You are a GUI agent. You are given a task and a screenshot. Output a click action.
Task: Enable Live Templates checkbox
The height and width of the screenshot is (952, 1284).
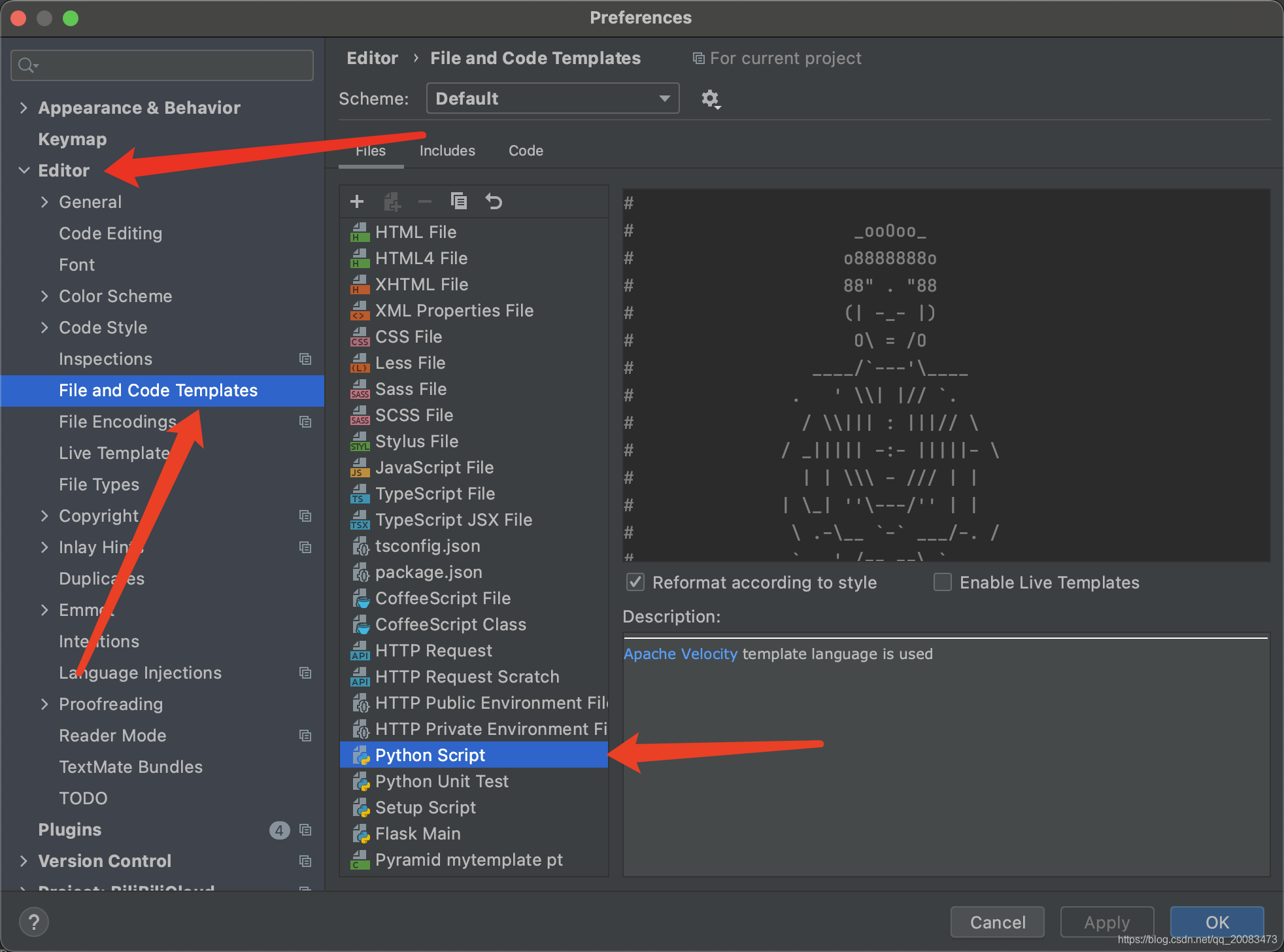click(x=943, y=582)
